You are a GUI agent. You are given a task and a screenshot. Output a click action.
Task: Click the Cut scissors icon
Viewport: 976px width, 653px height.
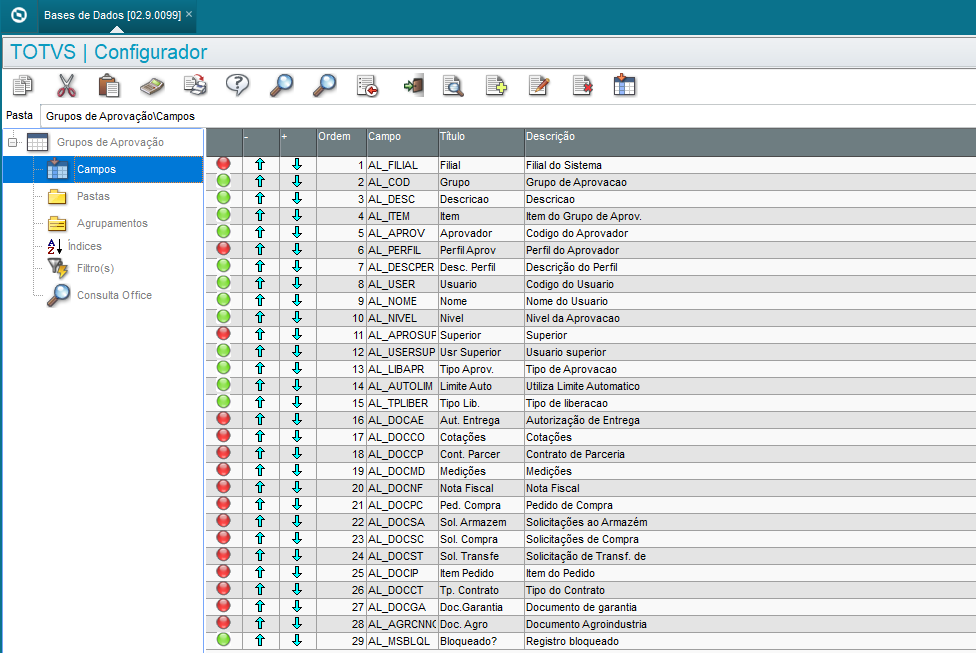click(x=66, y=85)
